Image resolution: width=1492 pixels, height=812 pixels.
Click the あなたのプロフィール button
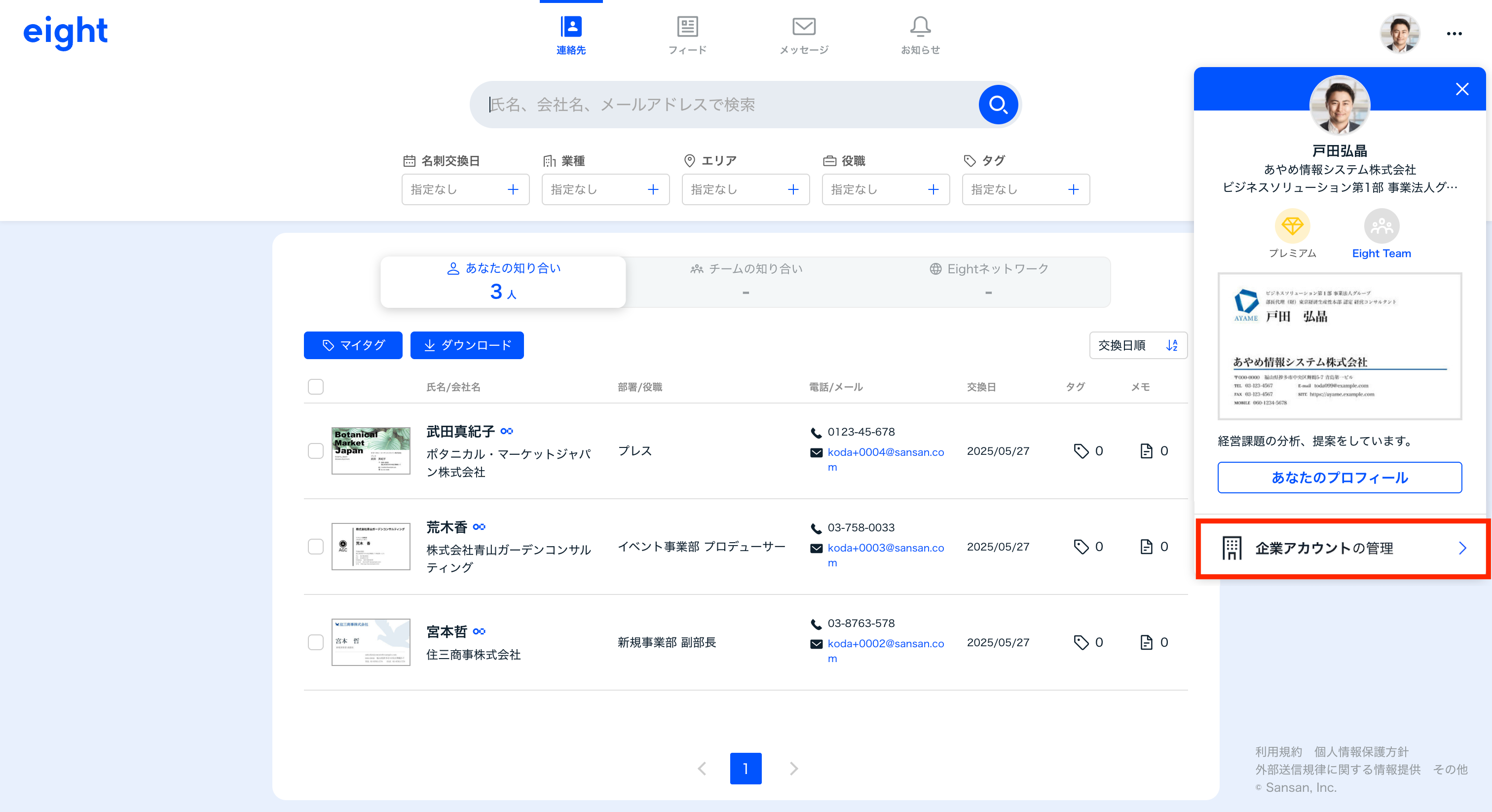point(1340,478)
